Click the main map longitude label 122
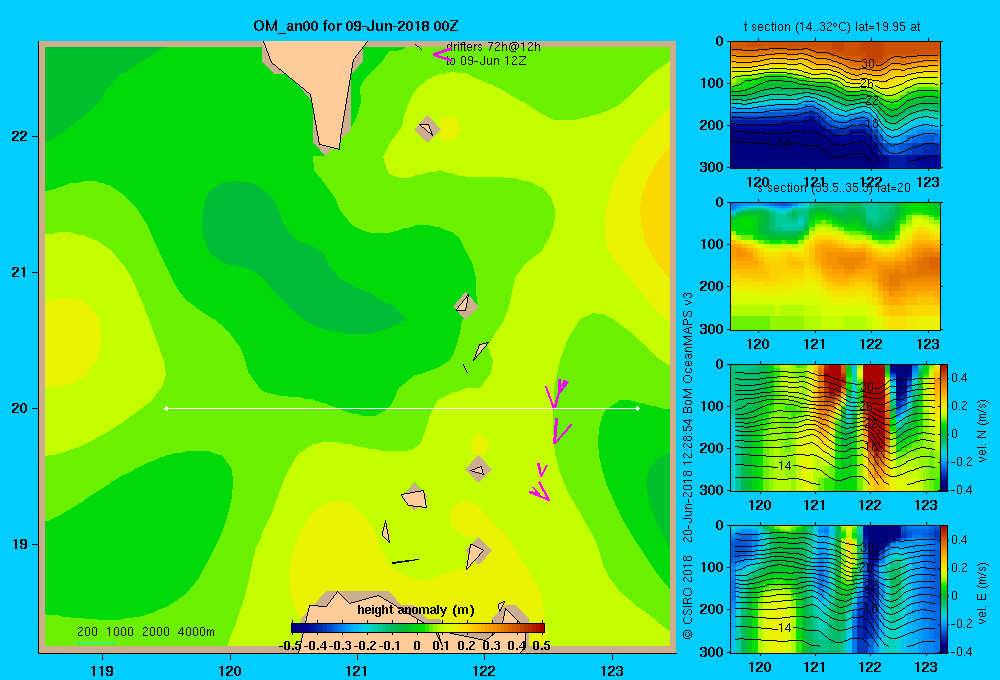The image size is (1000, 680). 484,670
